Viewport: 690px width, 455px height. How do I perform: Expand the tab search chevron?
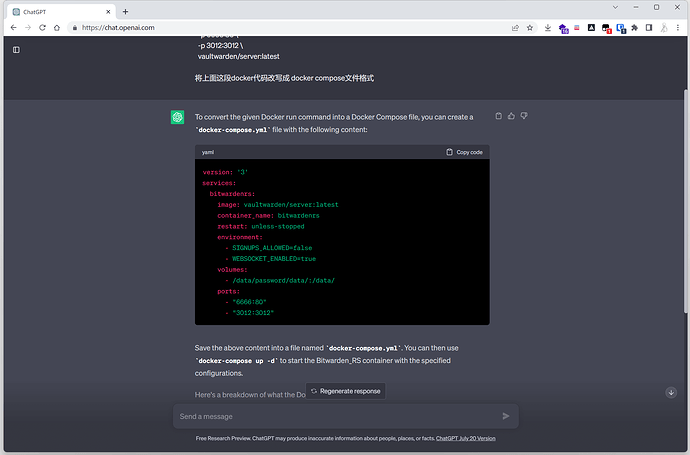[x=616, y=7]
